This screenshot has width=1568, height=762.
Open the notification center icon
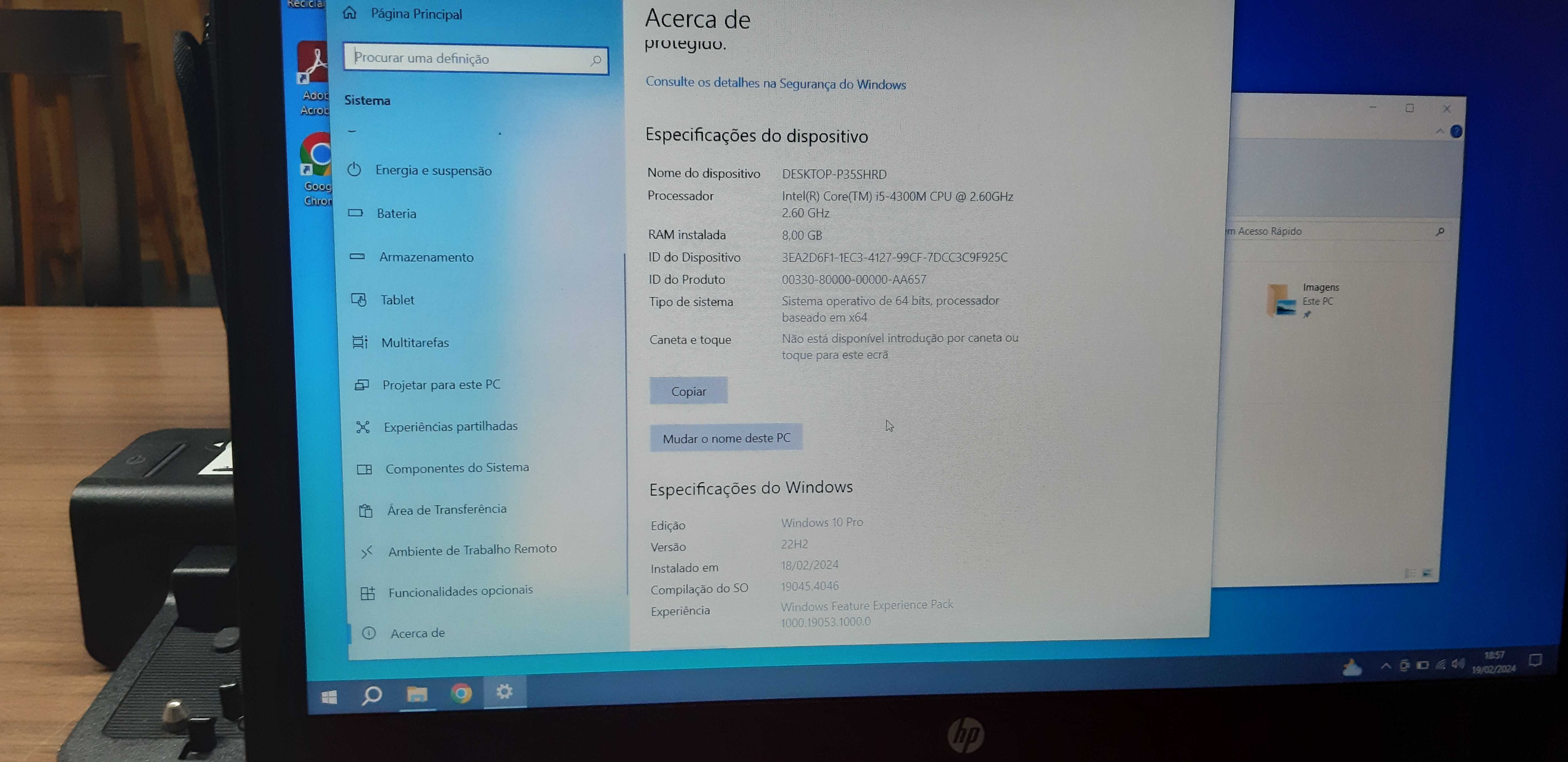click(x=1535, y=660)
